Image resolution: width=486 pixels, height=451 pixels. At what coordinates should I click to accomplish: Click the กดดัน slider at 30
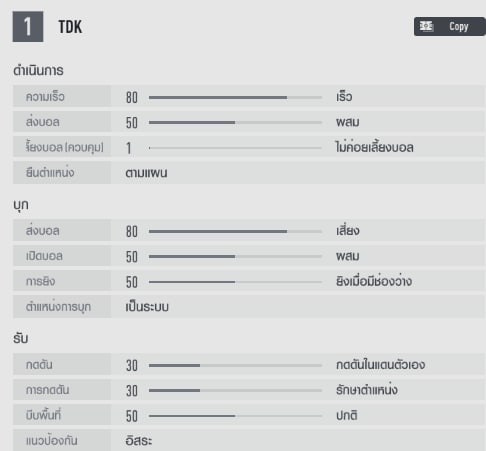pos(235,366)
